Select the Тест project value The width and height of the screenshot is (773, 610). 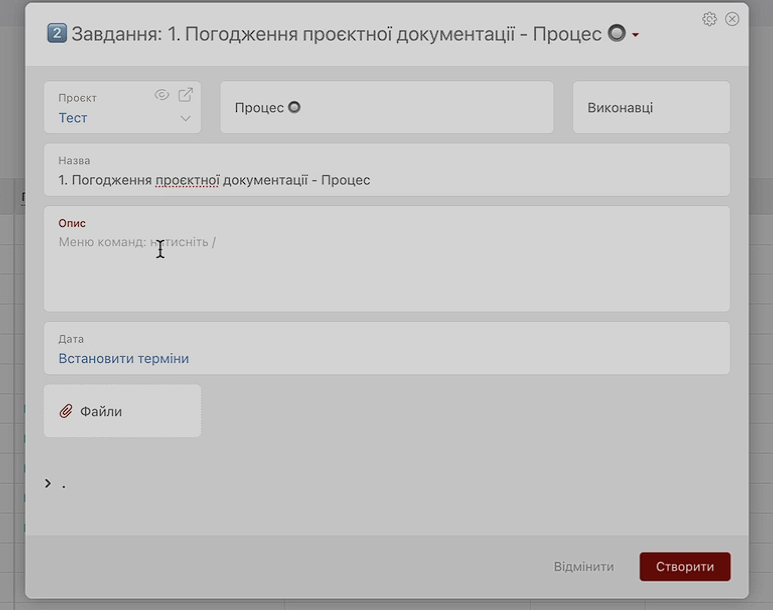pyautogui.click(x=73, y=118)
